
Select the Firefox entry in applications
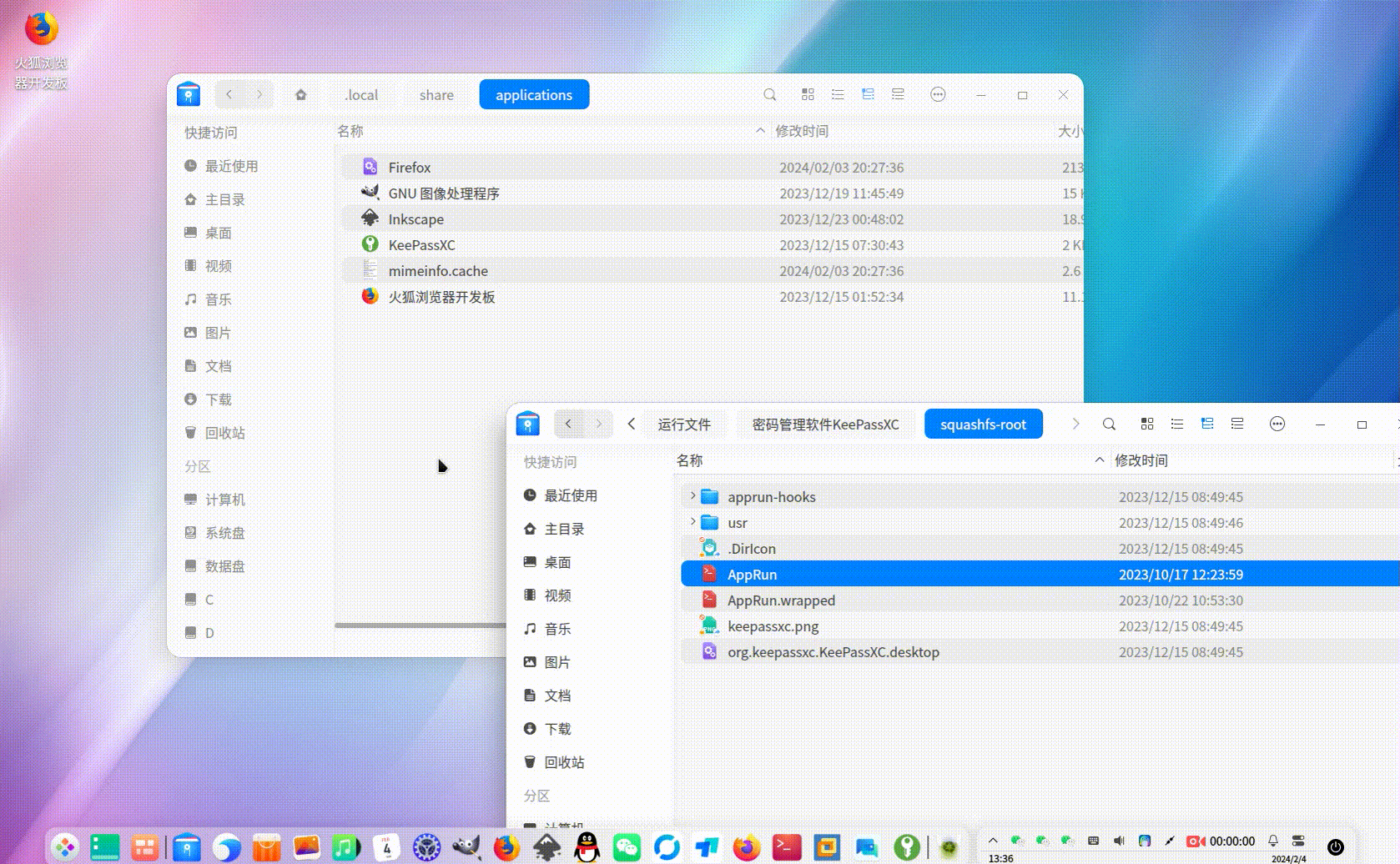point(712,167)
